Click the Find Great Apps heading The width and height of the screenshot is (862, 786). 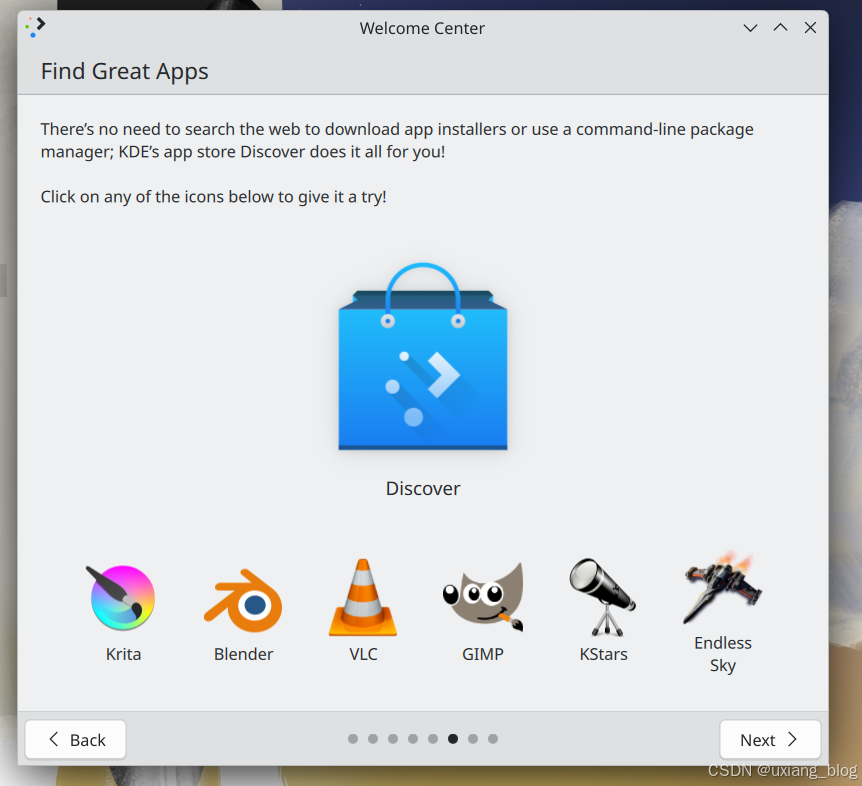click(125, 71)
